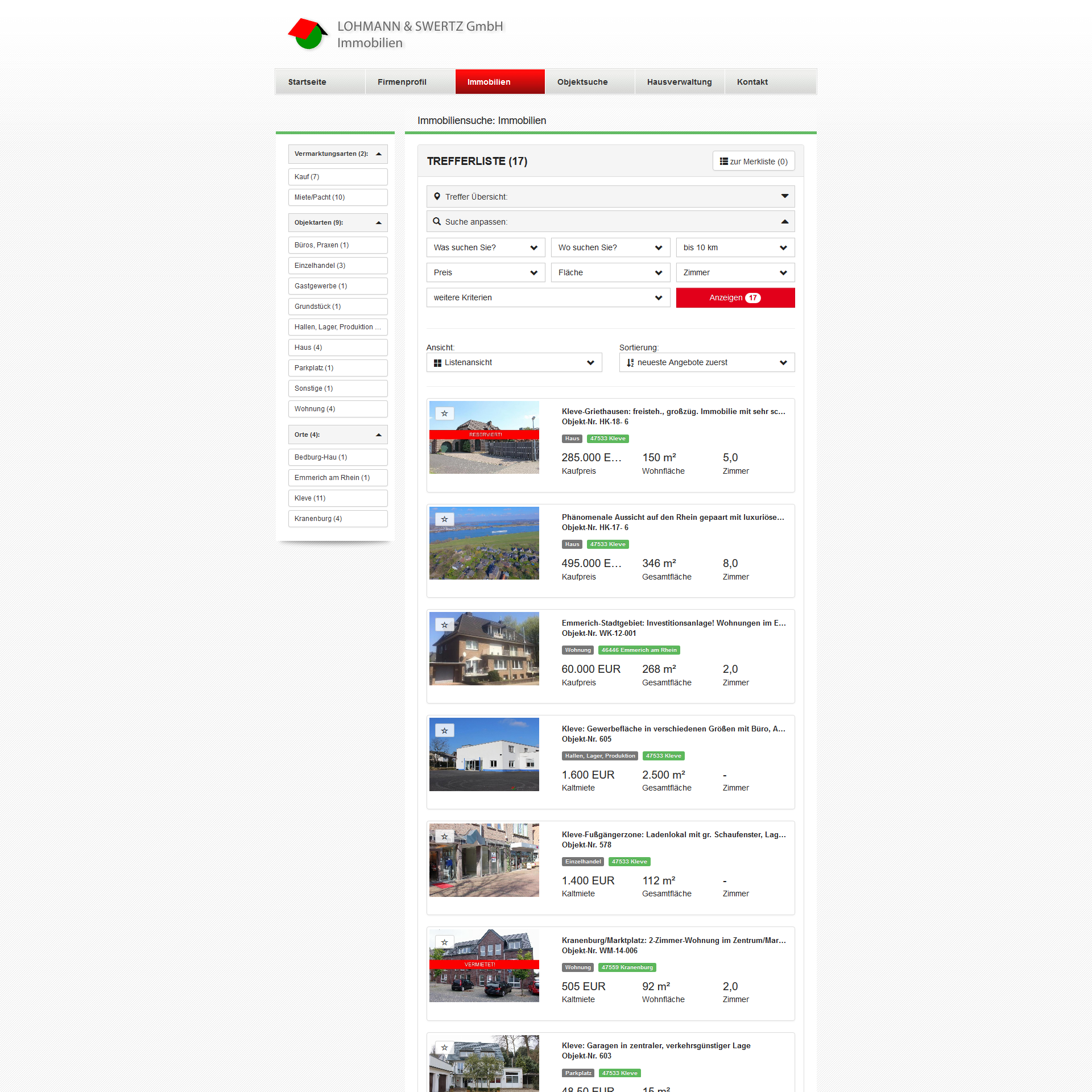The height and width of the screenshot is (1092, 1092).
Task: Toggle the Miete/Pacht (10) filter
Action: (338, 197)
